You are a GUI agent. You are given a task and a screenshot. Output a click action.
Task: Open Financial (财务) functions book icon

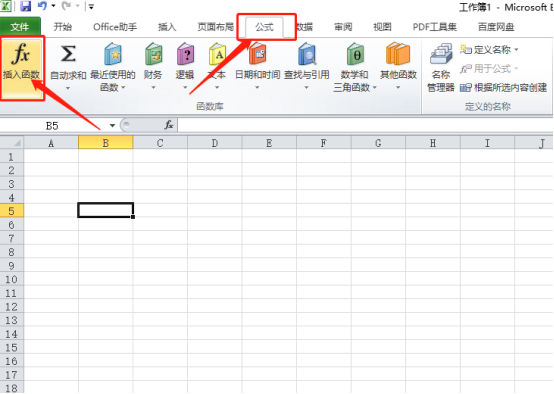coord(153,54)
